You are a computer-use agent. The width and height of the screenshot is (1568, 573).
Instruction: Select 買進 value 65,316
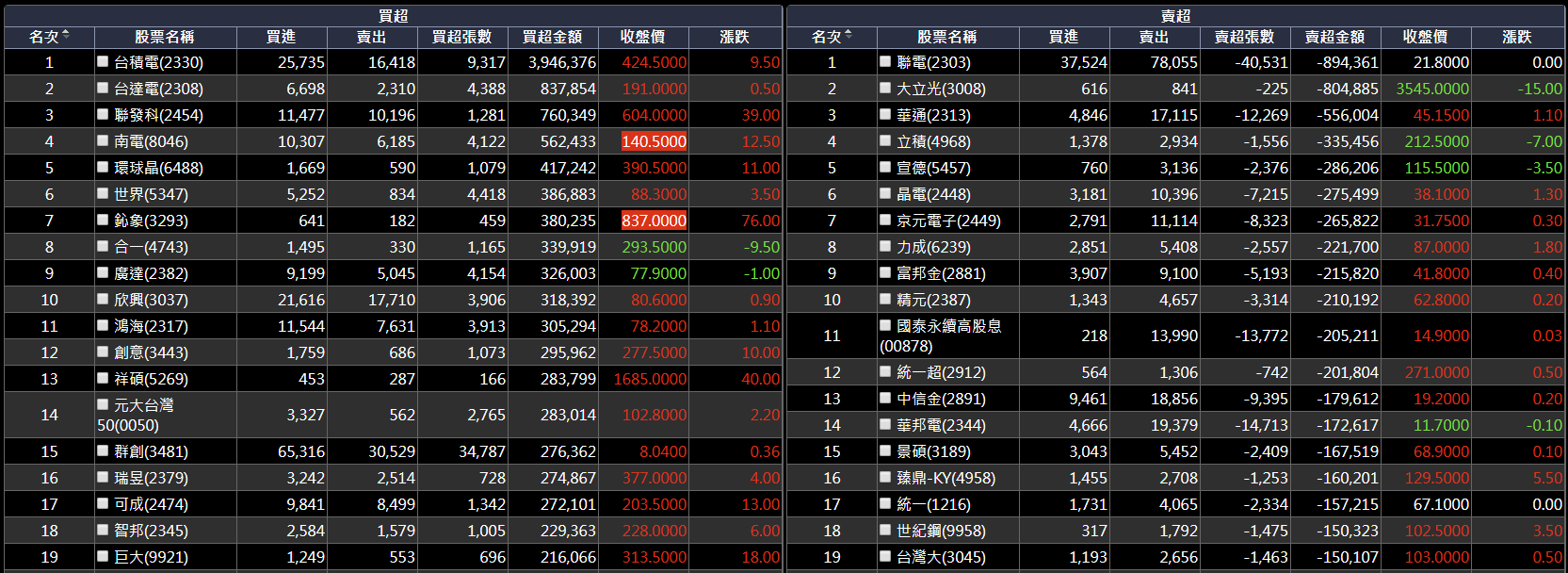coord(301,451)
